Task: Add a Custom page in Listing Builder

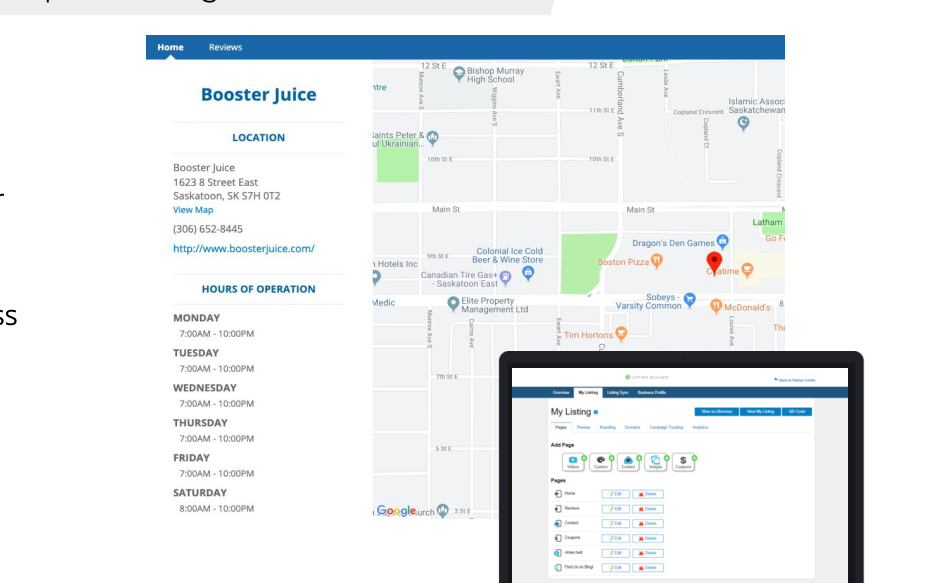Action: point(600,462)
